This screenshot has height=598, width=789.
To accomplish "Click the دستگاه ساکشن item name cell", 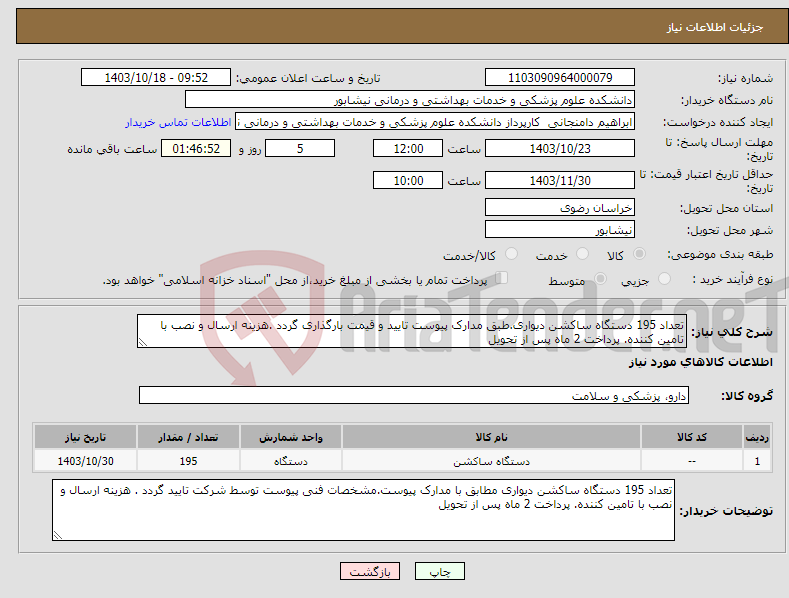I will pos(491,461).
